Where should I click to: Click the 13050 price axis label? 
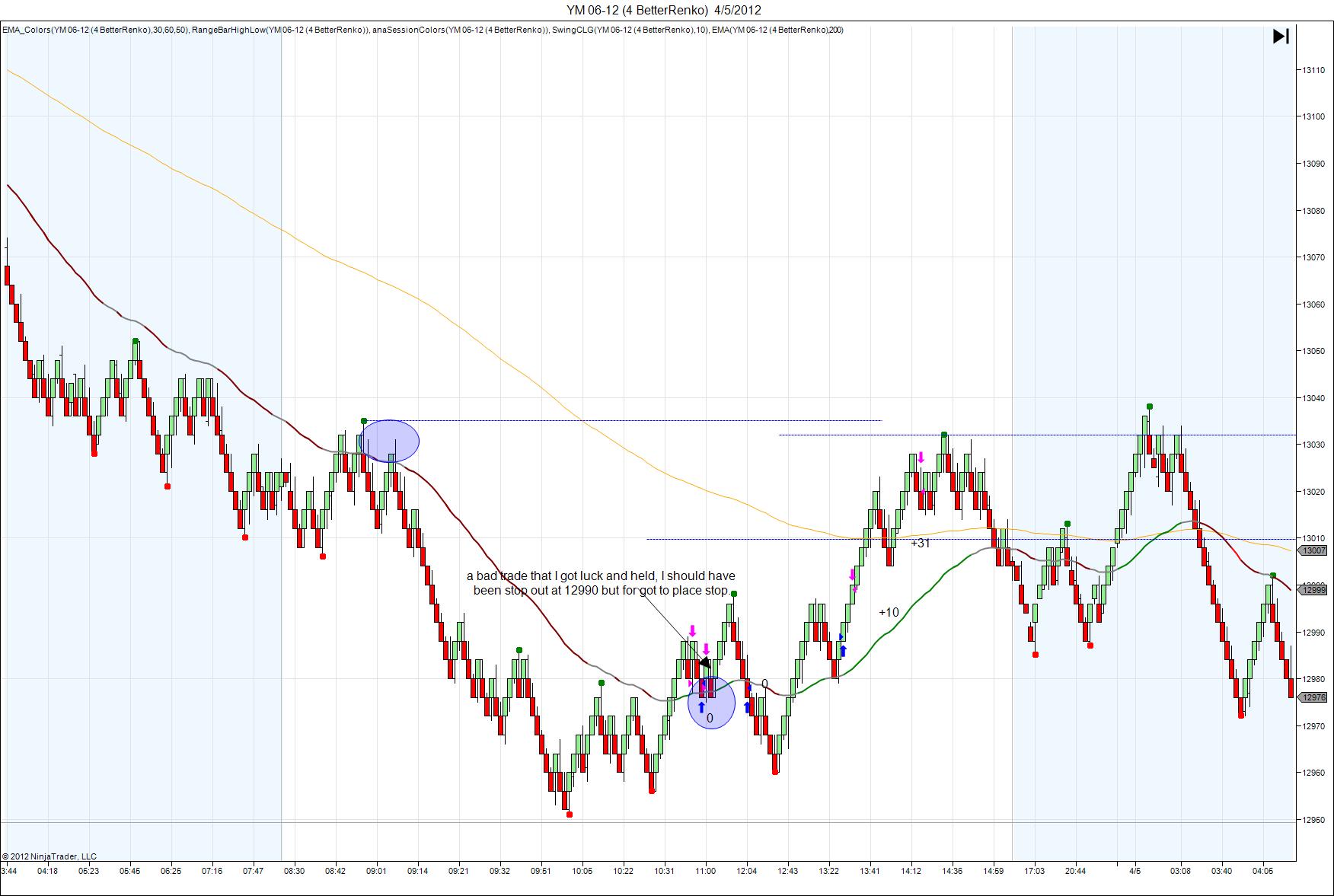pos(1313,351)
